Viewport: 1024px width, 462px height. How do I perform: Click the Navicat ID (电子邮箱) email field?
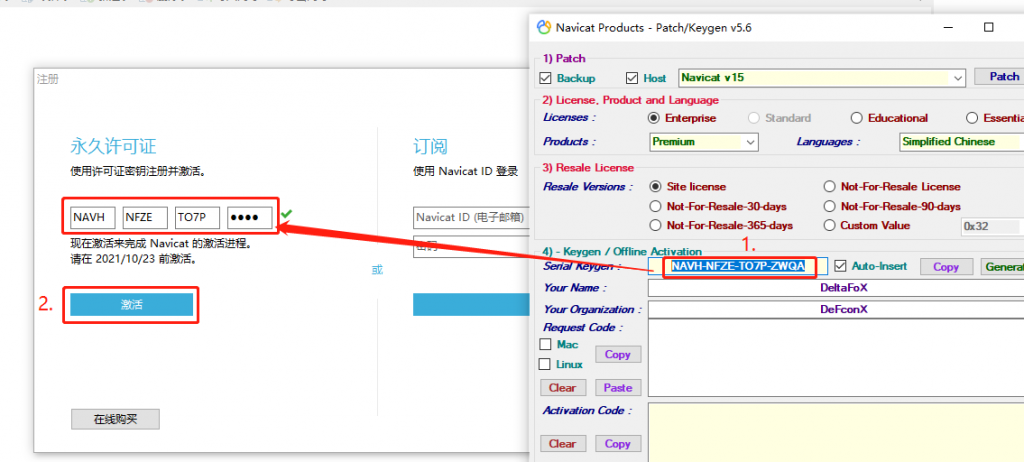[471, 218]
